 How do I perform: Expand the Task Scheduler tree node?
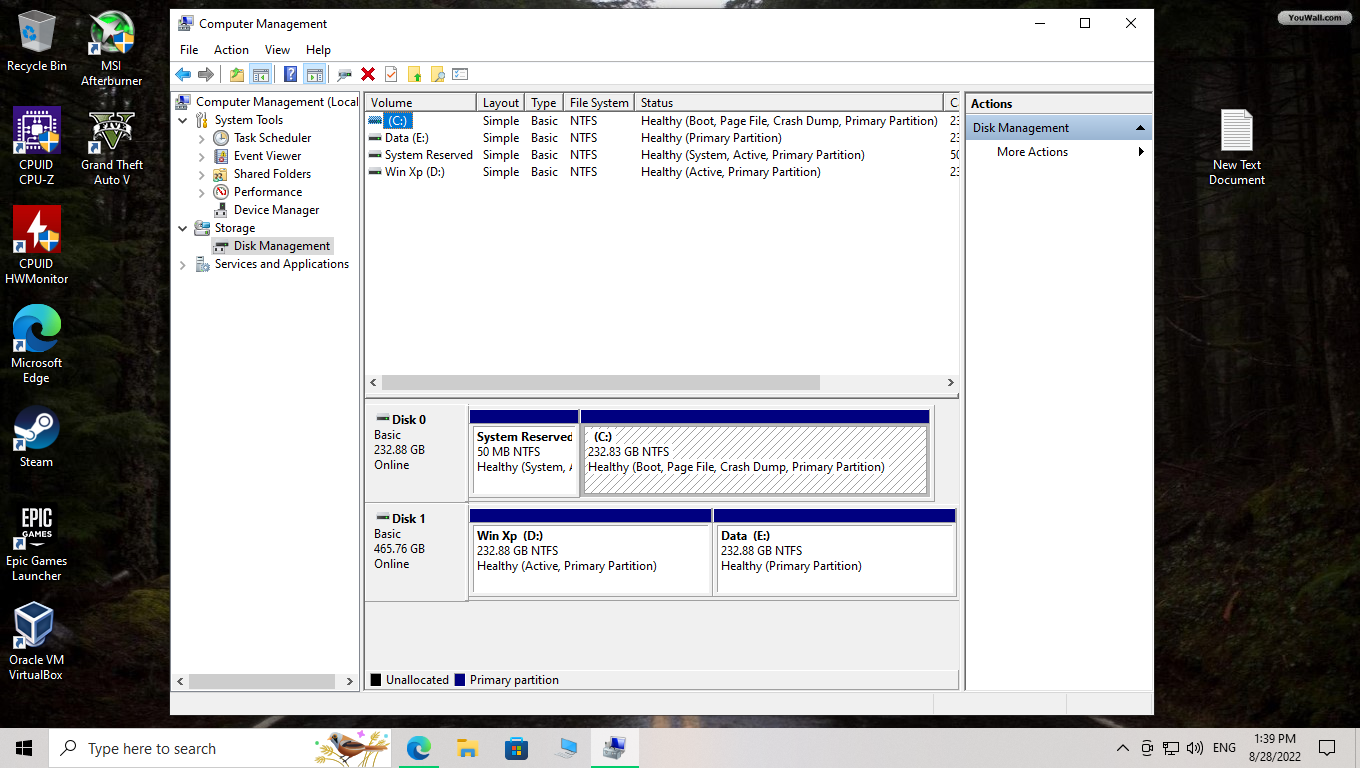202,138
